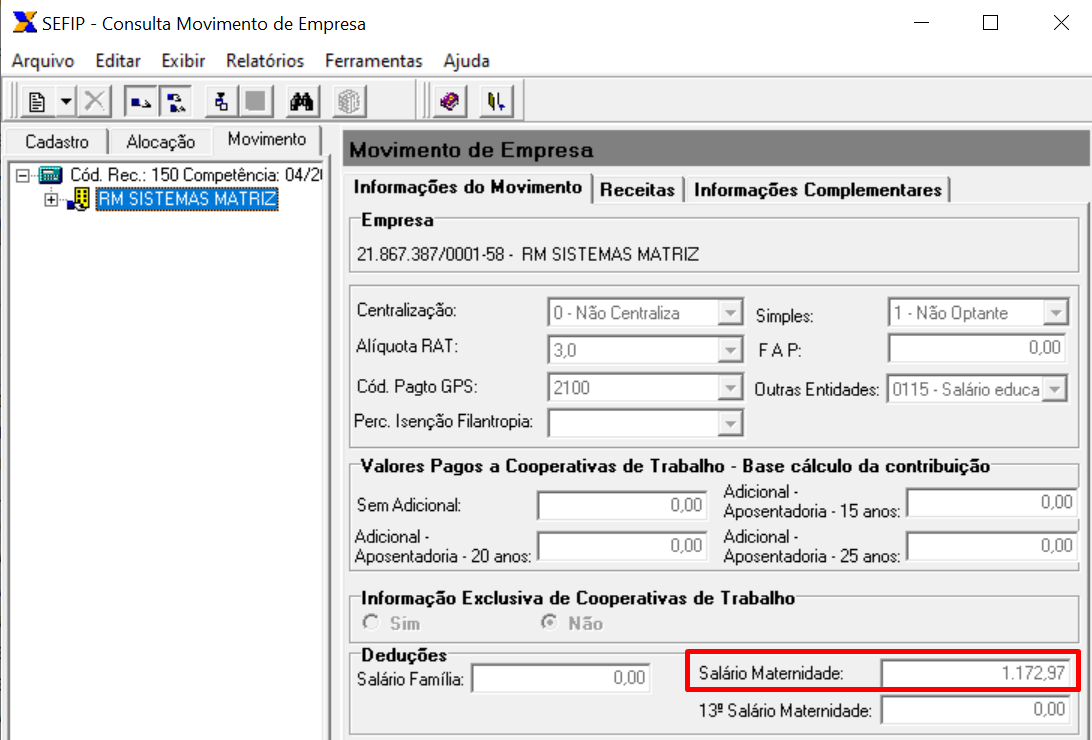1092x740 pixels.
Task: Click the purple help book icon
Action: [x=450, y=102]
